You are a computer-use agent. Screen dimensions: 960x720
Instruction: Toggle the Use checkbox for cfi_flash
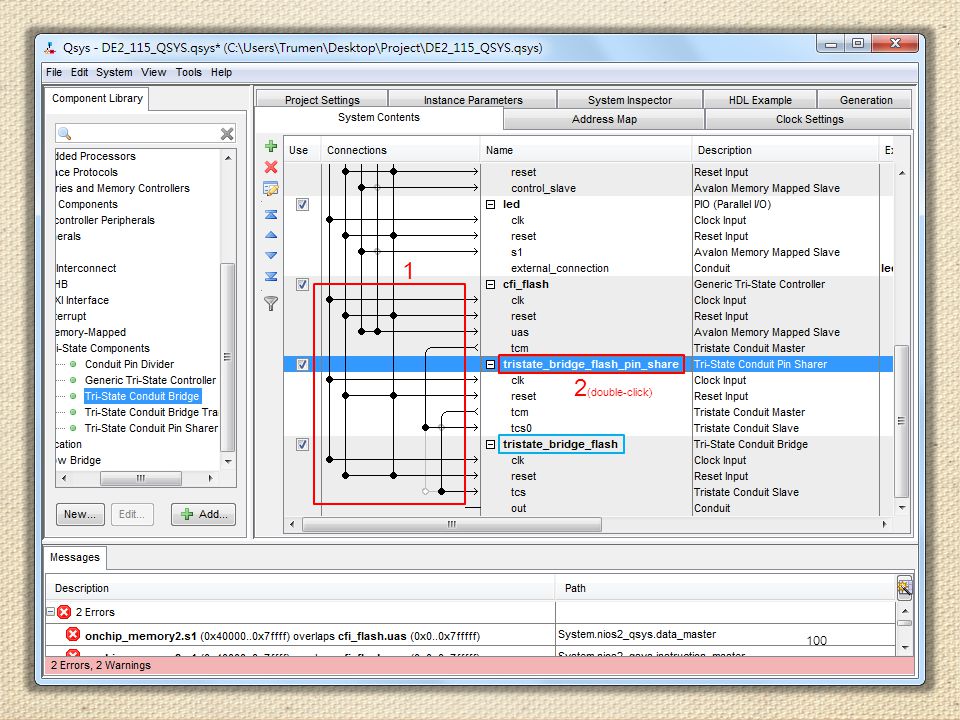[x=302, y=285]
